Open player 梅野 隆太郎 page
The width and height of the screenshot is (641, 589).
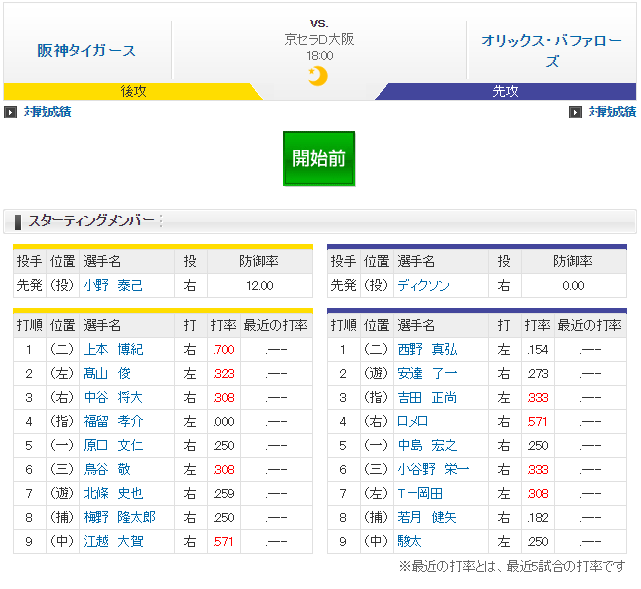pos(119,517)
